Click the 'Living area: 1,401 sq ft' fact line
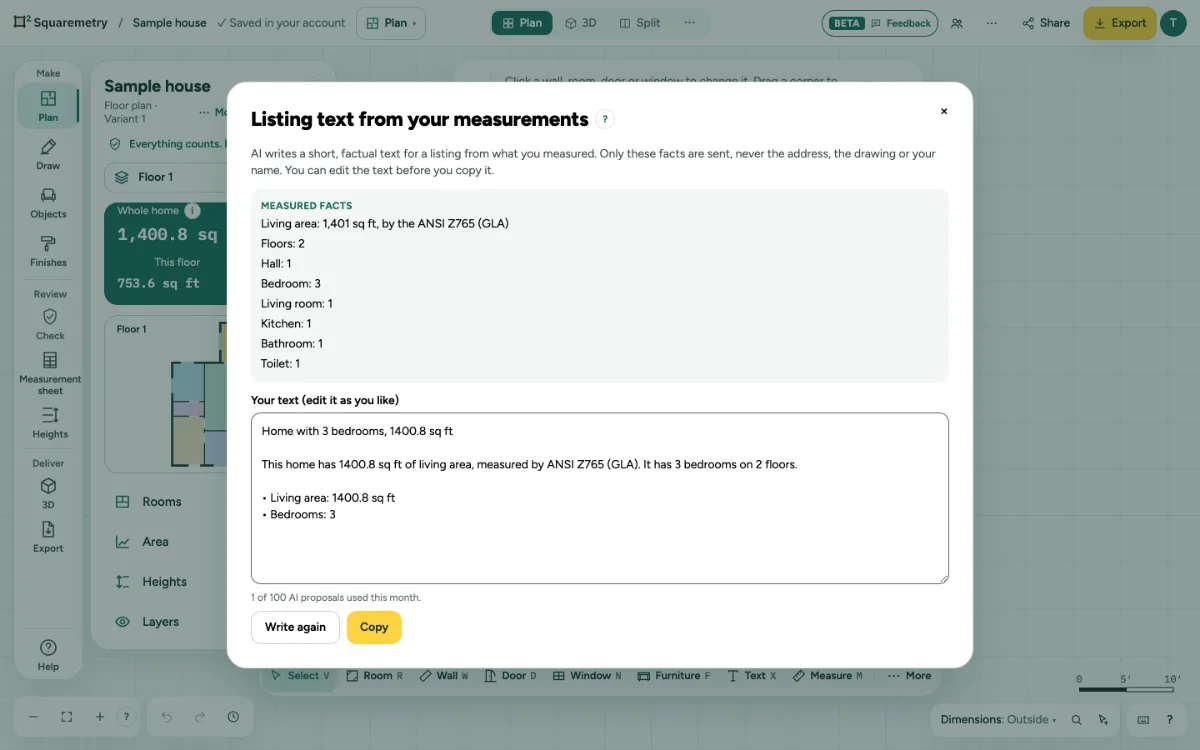 coord(385,224)
